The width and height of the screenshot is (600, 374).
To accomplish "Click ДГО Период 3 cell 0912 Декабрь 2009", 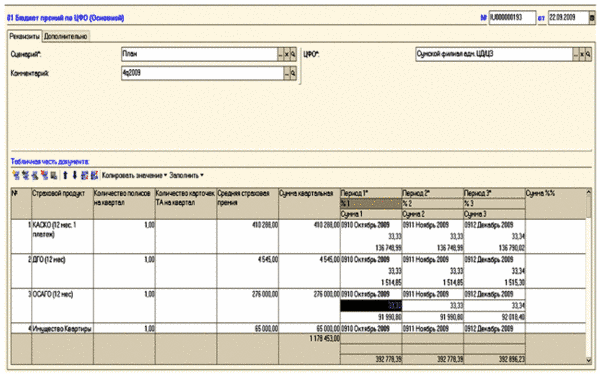I will tap(494, 260).
